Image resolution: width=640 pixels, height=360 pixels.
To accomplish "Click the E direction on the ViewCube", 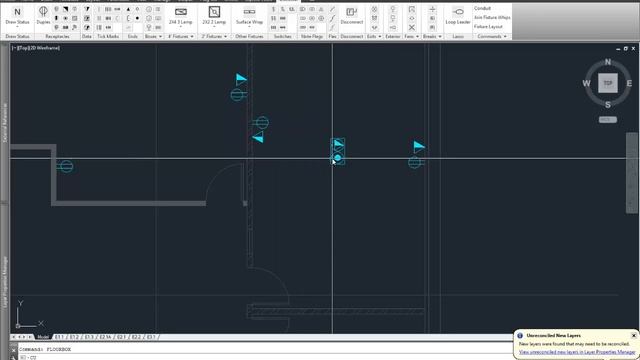I will (x=629, y=83).
